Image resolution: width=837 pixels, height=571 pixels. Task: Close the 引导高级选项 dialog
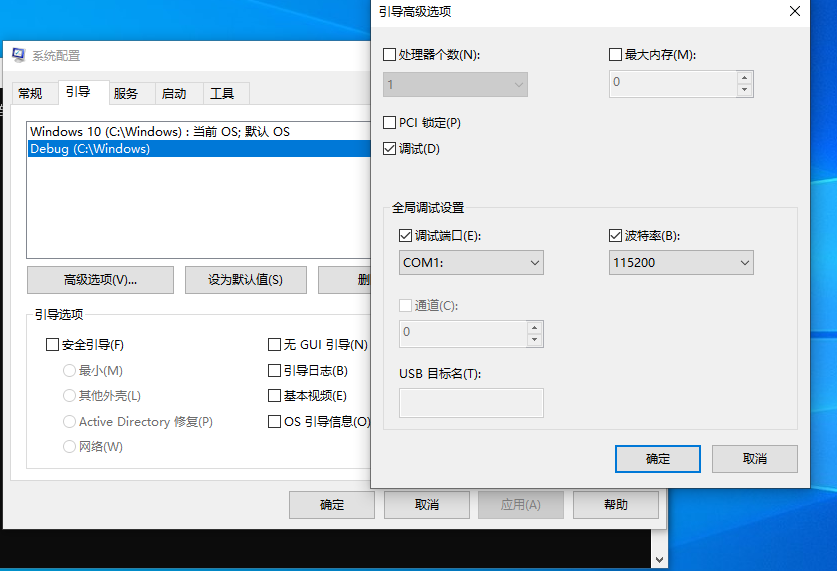(x=795, y=11)
